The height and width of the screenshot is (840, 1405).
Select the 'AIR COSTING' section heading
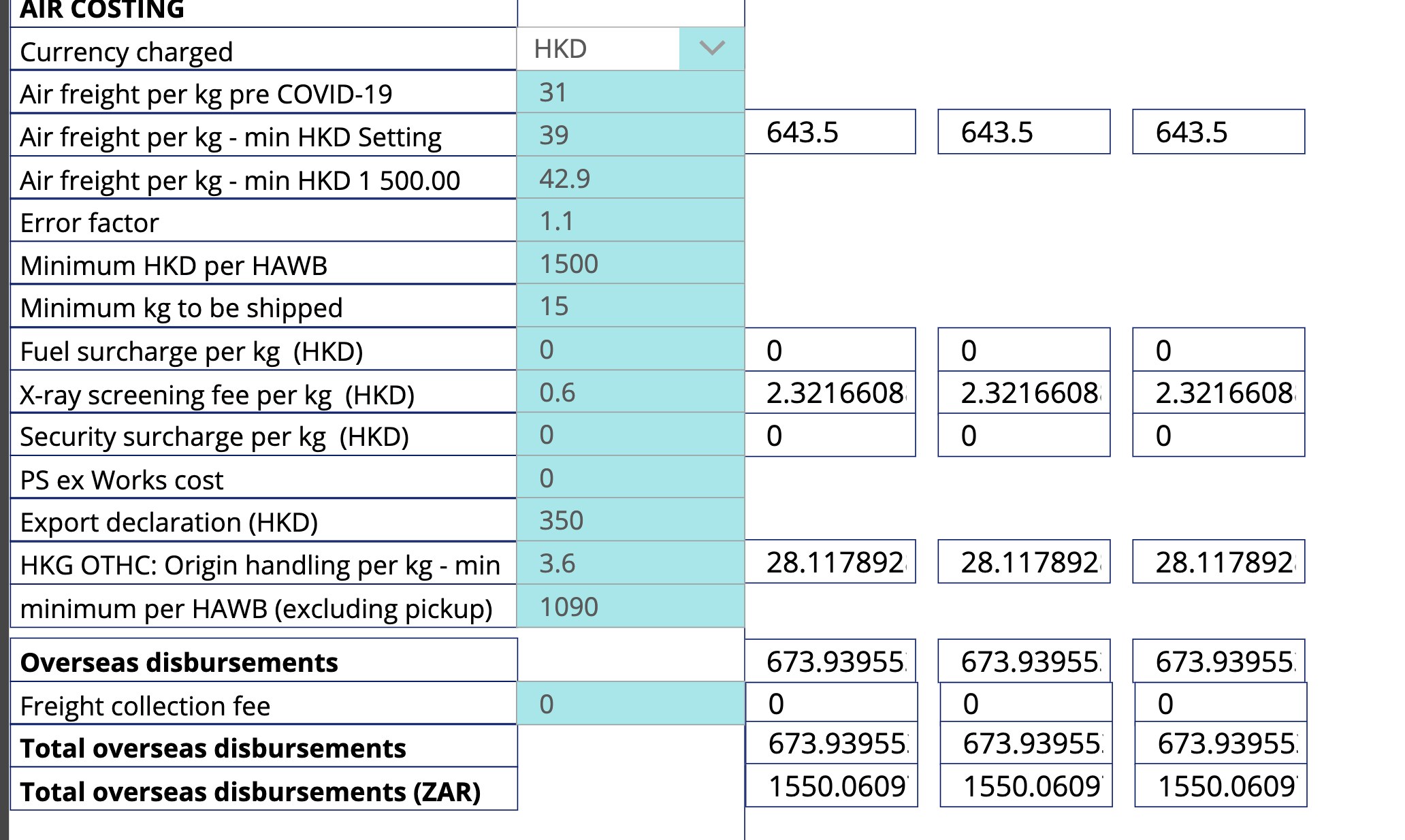pyautogui.click(x=102, y=10)
